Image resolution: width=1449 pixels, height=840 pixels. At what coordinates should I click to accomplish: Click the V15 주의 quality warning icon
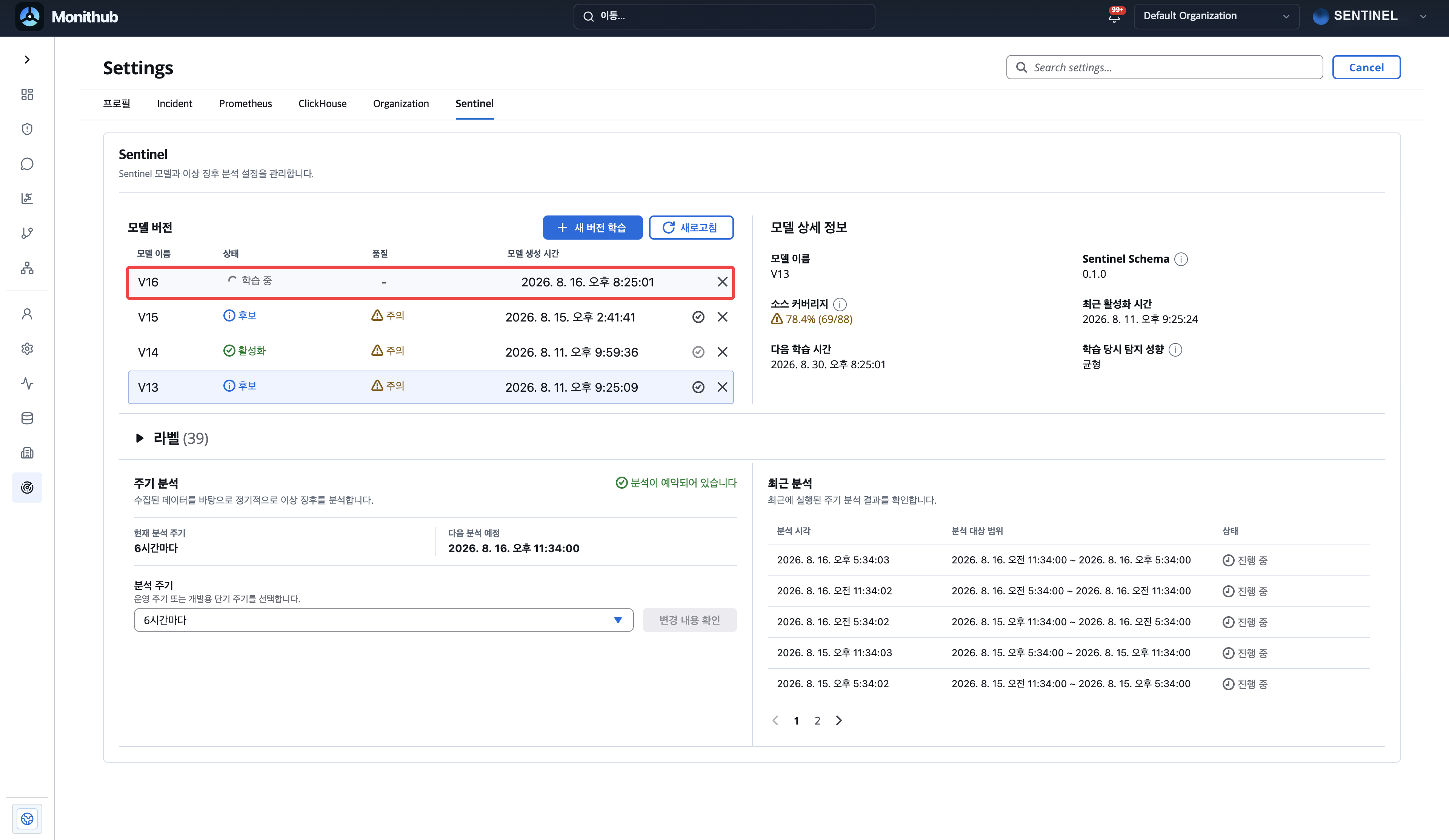[x=377, y=315]
